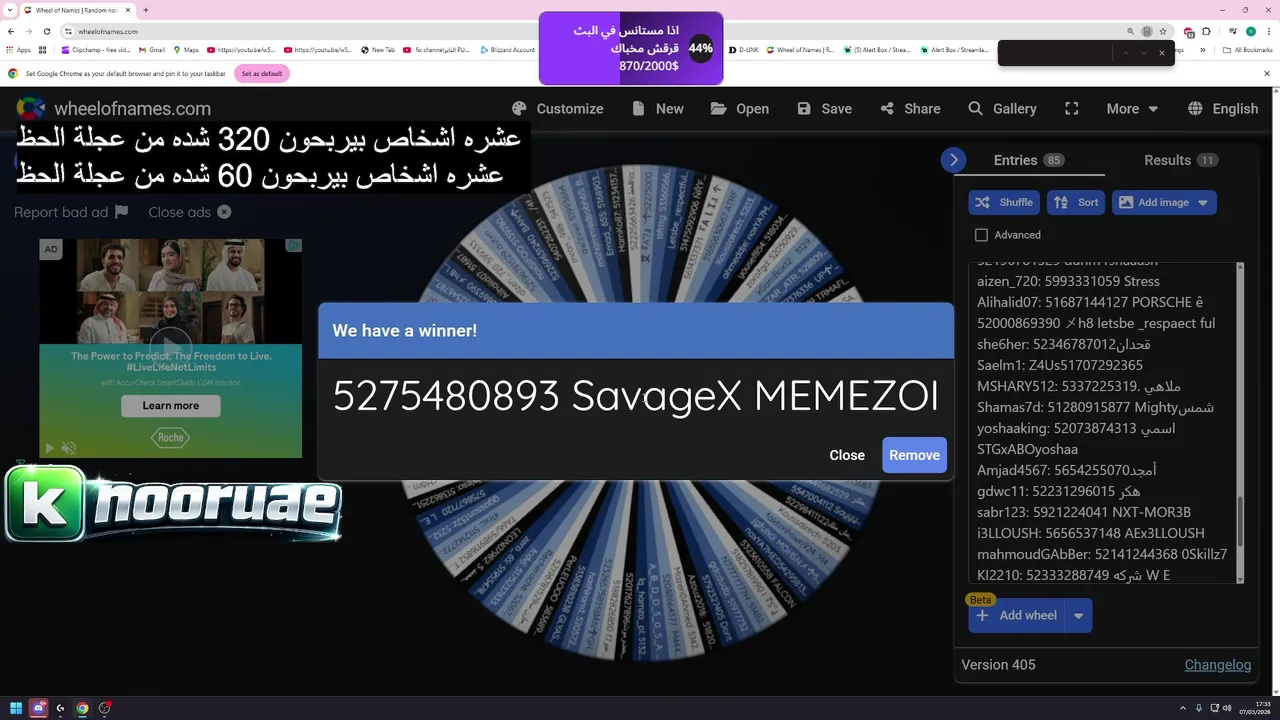Toggle fullscreen mode icon
This screenshot has height=720, width=1280.
point(1072,108)
